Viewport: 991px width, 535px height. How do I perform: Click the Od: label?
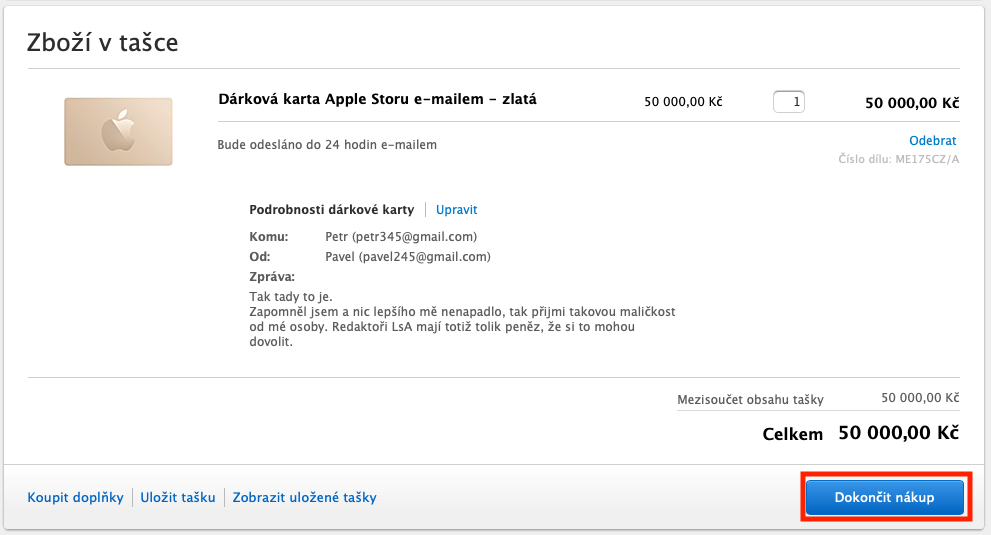pyautogui.click(x=260, y=257)
